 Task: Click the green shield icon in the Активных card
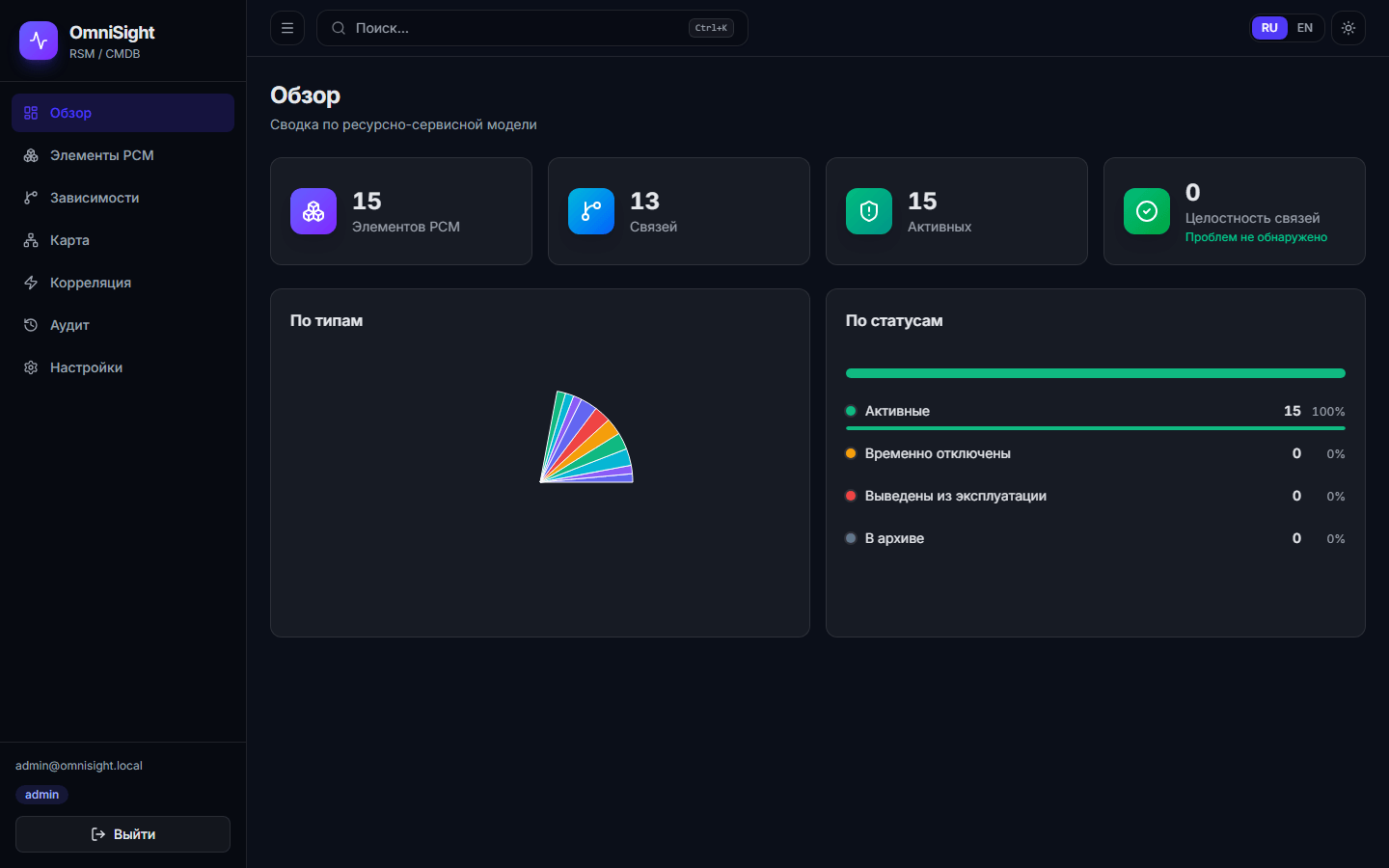(x=869, y=211)
